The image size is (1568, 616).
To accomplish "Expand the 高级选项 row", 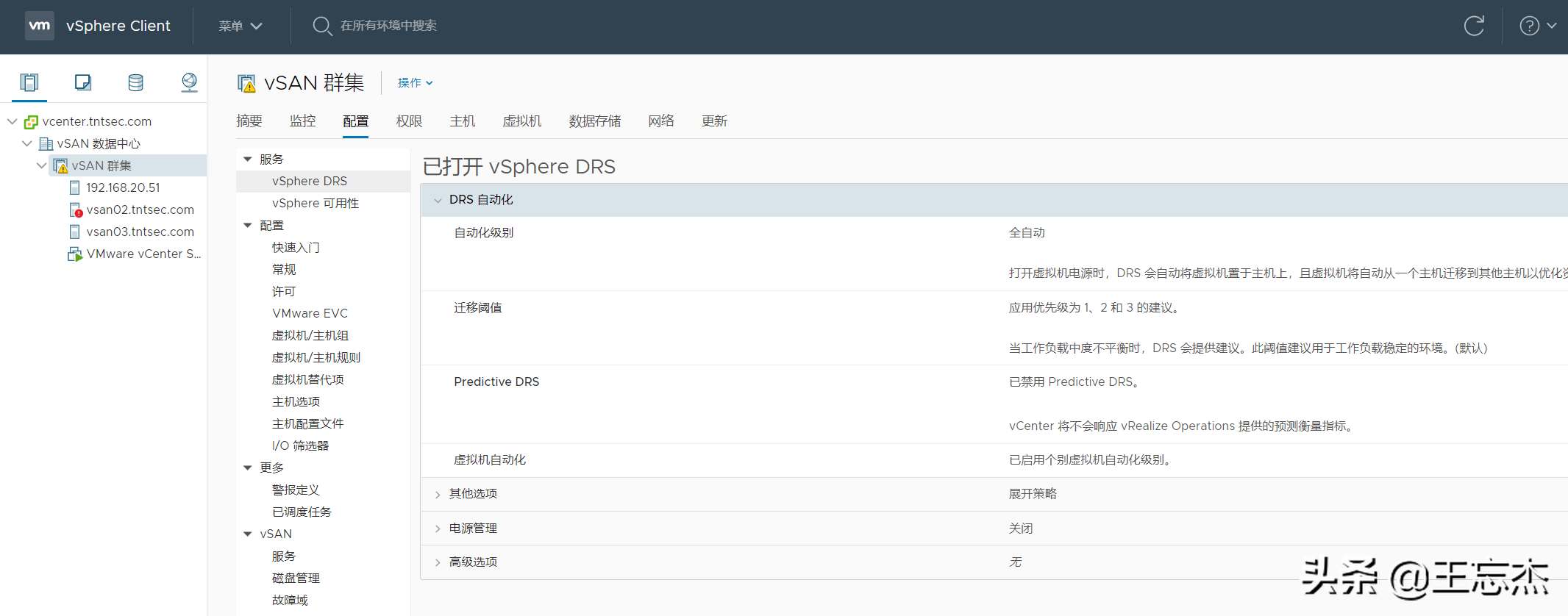I will pyautogui.click(x=438, y=562).
